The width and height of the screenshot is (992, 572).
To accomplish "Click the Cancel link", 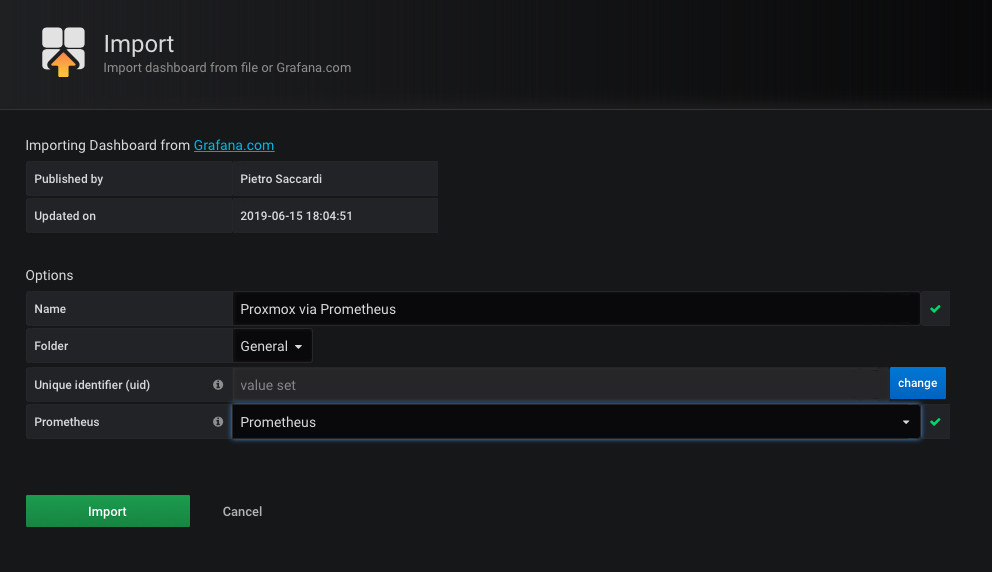I will pyautogui.click(x=242, y=511).
